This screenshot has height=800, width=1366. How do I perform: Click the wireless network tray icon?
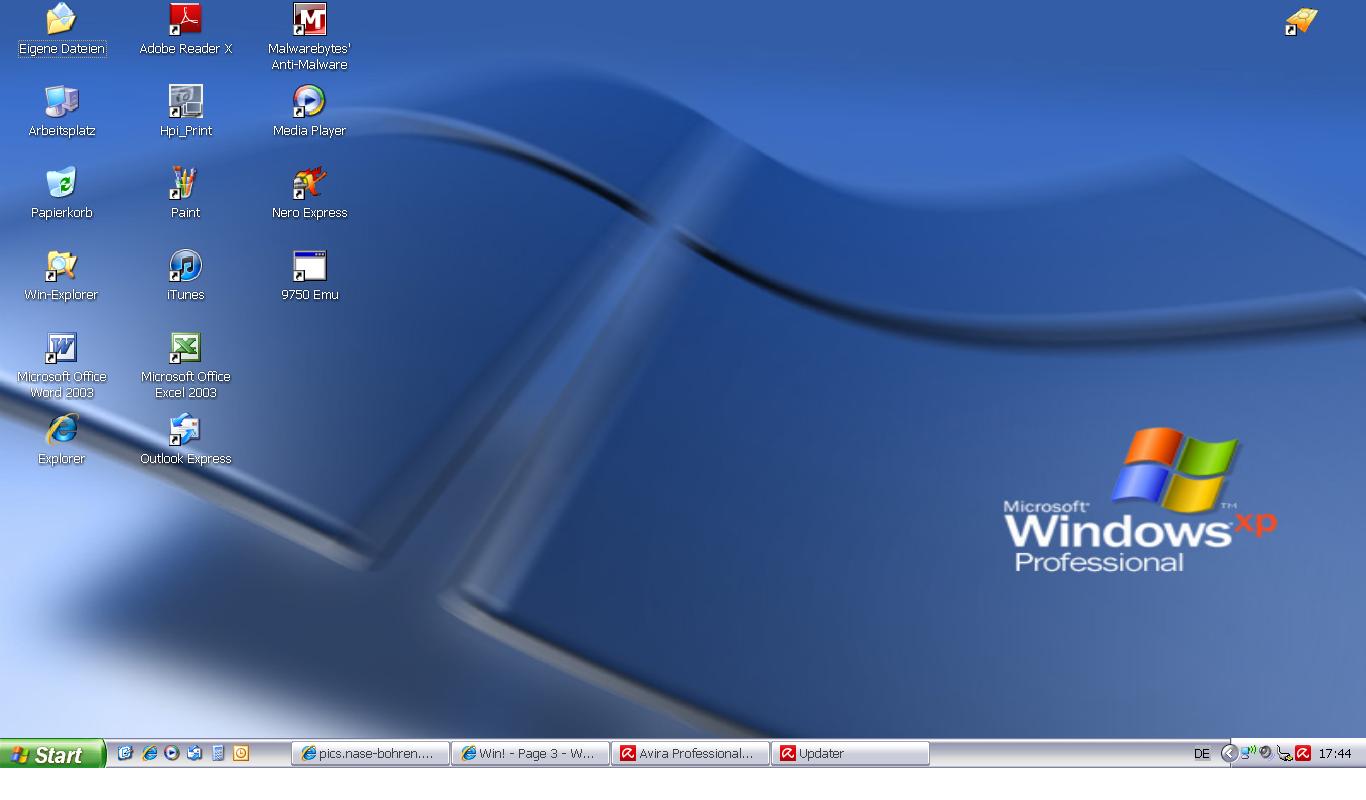[x=1248, y=752]
